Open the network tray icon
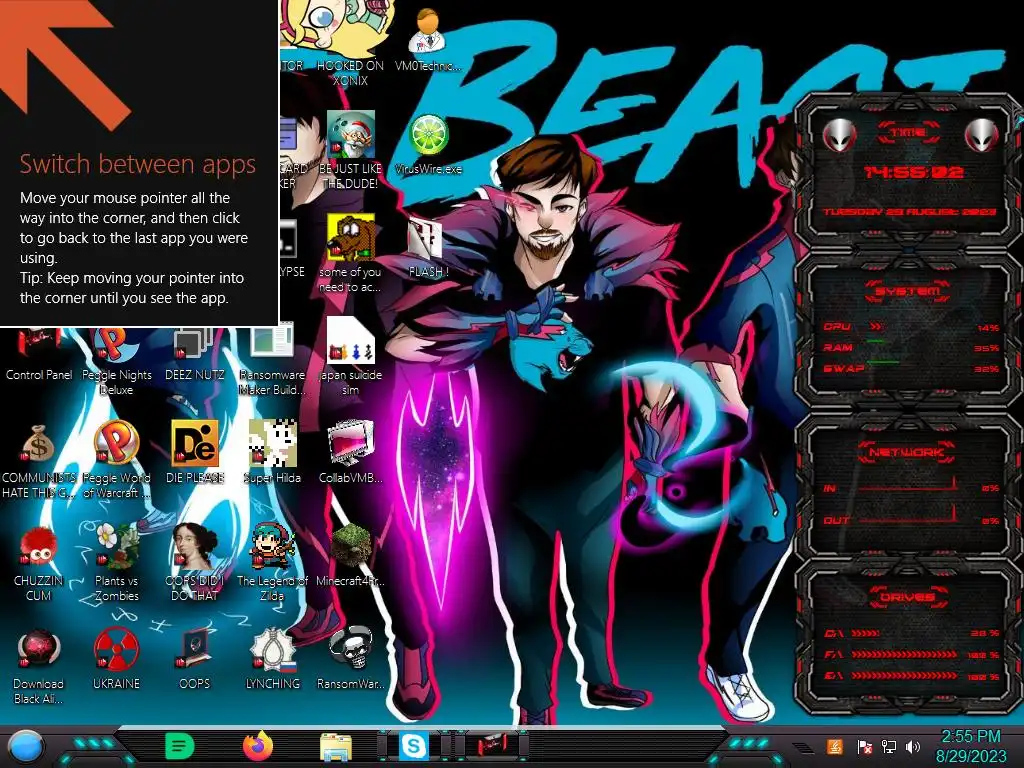The height and width of the screenshot is (768, 1024). pos(889,746)
